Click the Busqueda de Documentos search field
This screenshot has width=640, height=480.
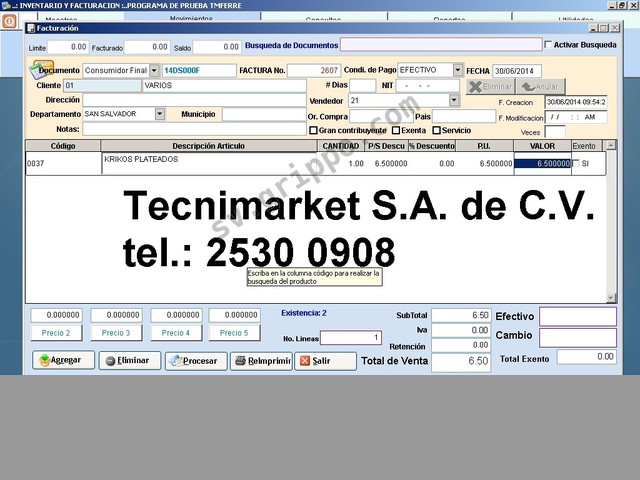pyautogui.click(x=441, y=44)
